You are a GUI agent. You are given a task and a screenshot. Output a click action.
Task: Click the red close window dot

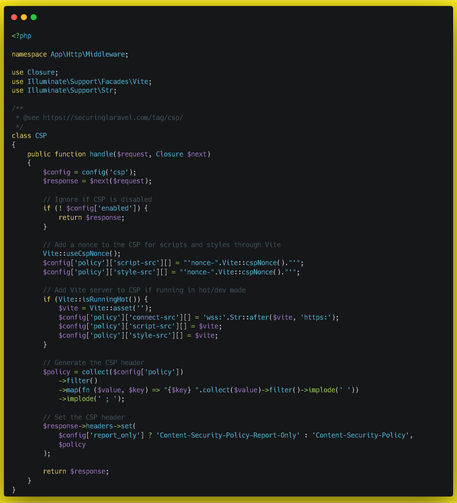[x=14, y=17]
